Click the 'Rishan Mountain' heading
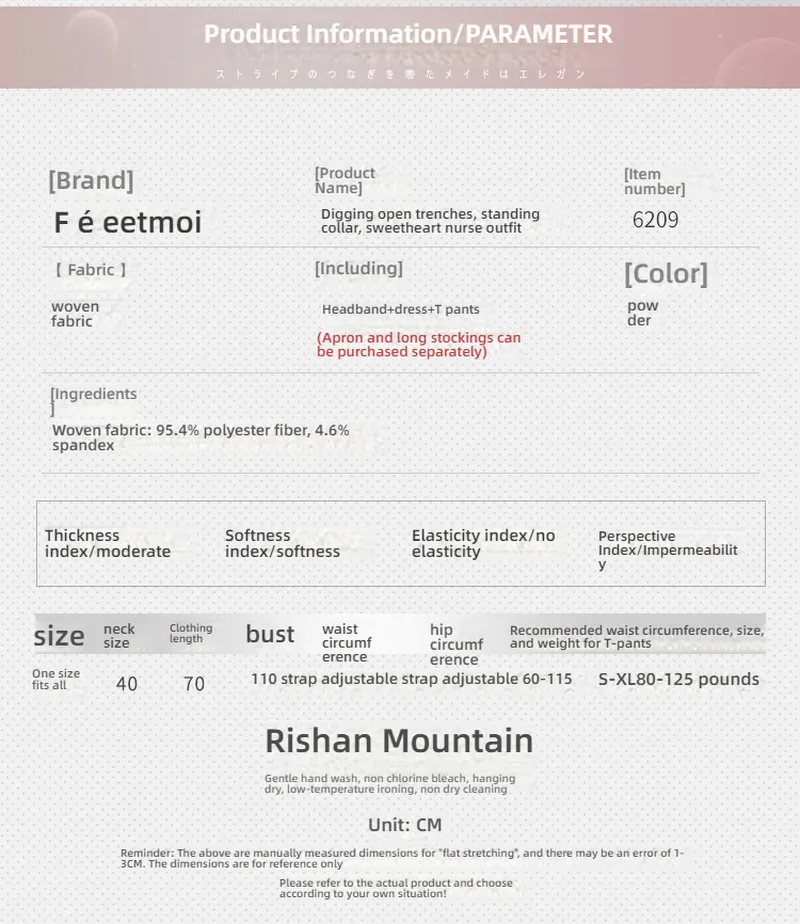 coord(399,741)
